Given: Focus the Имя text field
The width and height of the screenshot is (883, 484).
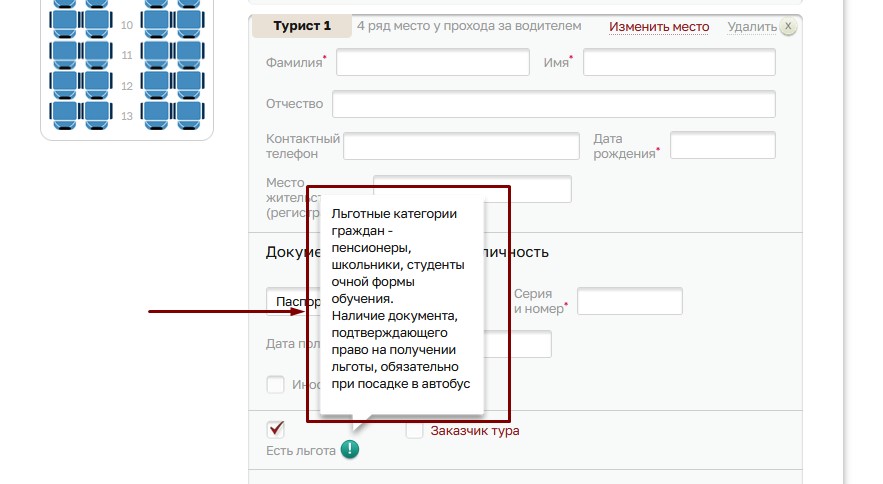Looking at the screenshot, I should click(679, 63).
